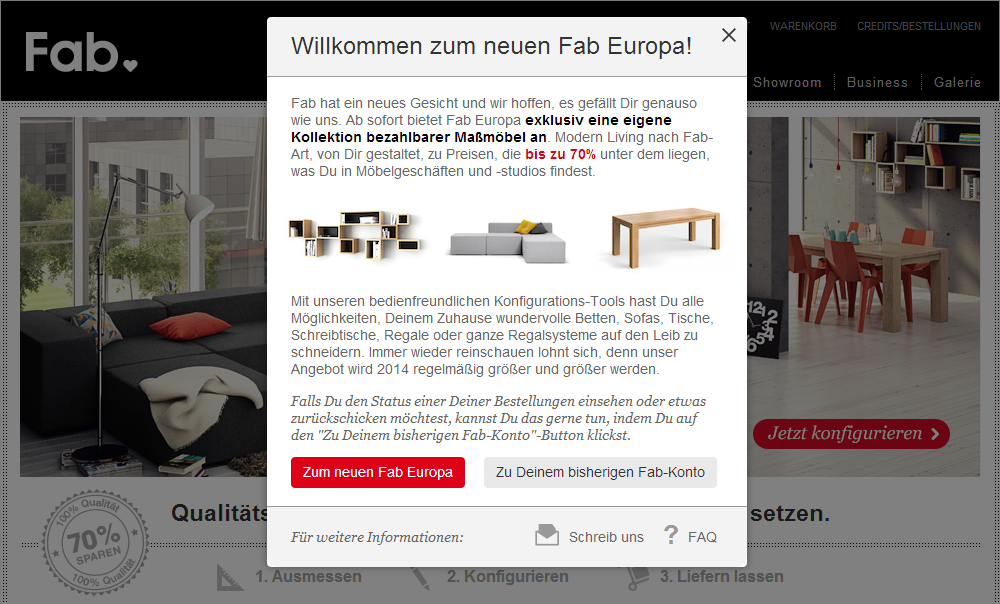Open the Schreib uns contact link
Screen dimensions: 1000x604
coord(606,537)
